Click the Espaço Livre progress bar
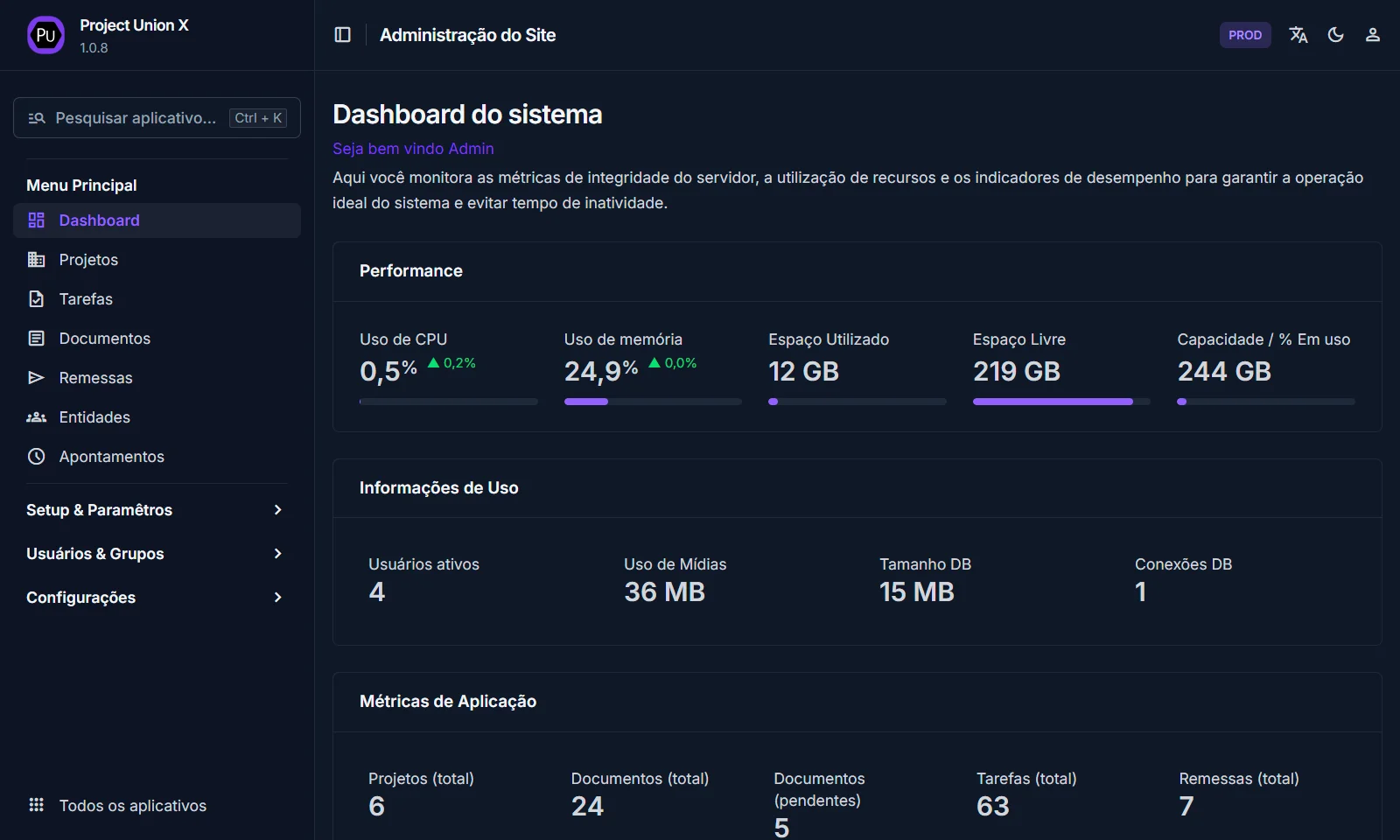 [1060, 402]
